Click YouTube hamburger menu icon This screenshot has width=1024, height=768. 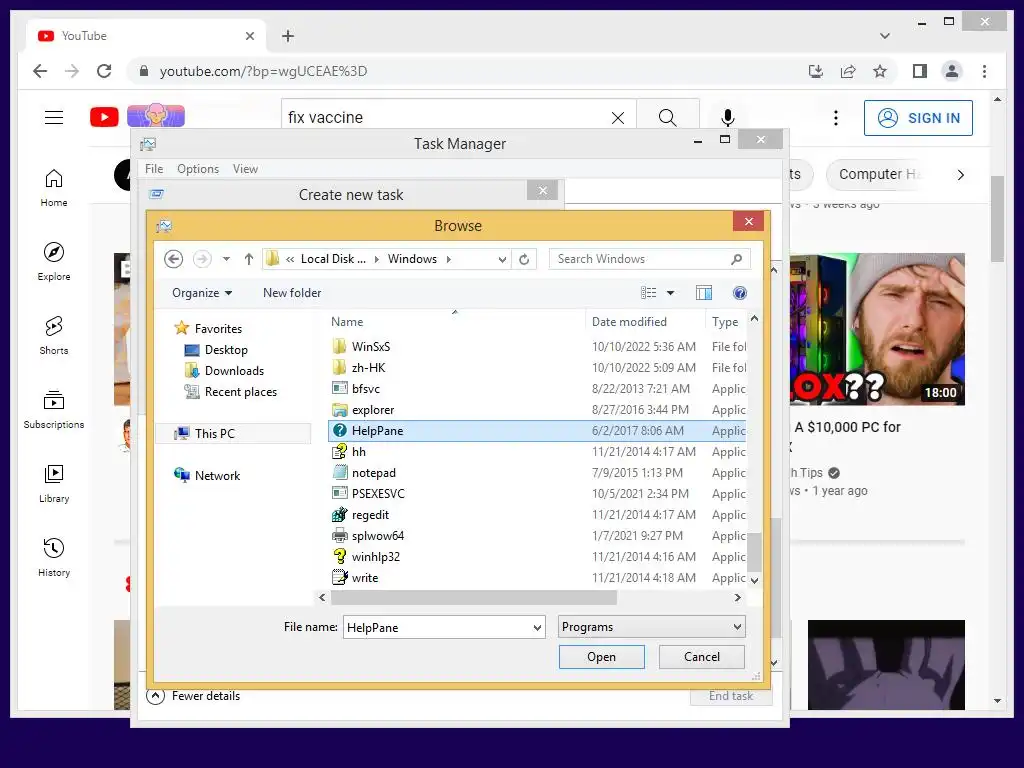54,118
